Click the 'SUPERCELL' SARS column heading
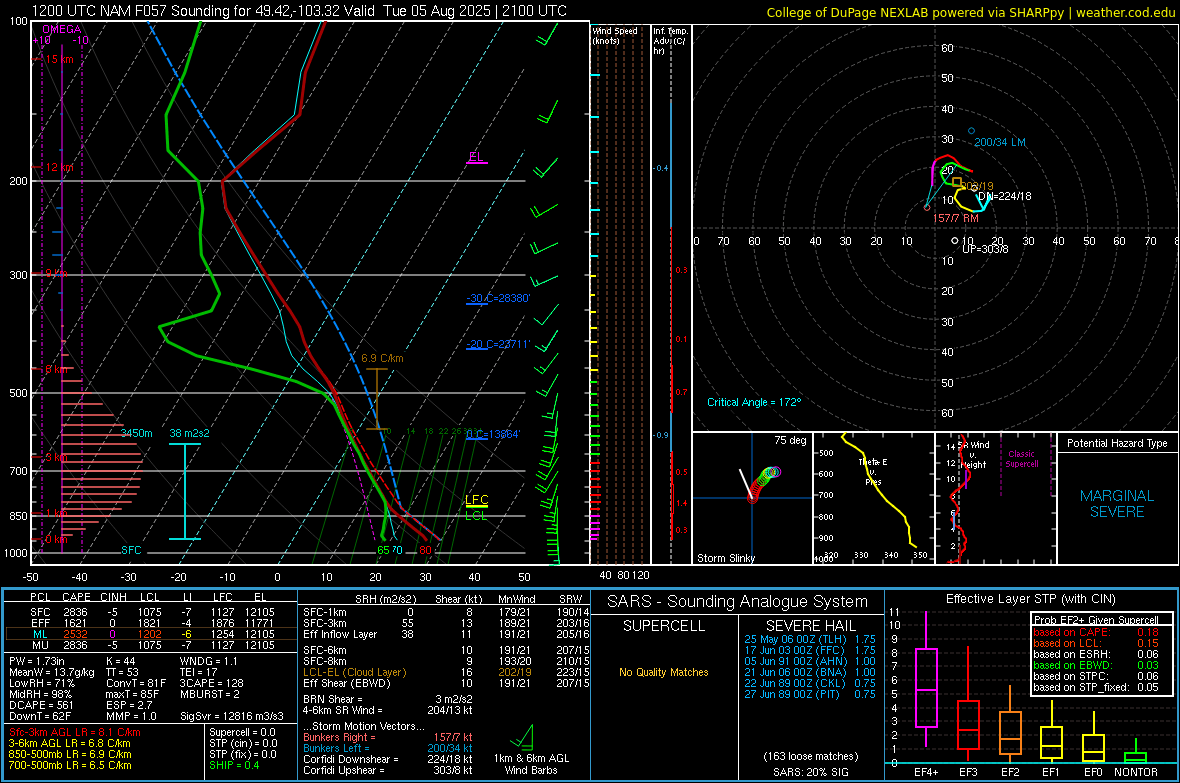 coord(664,626)
